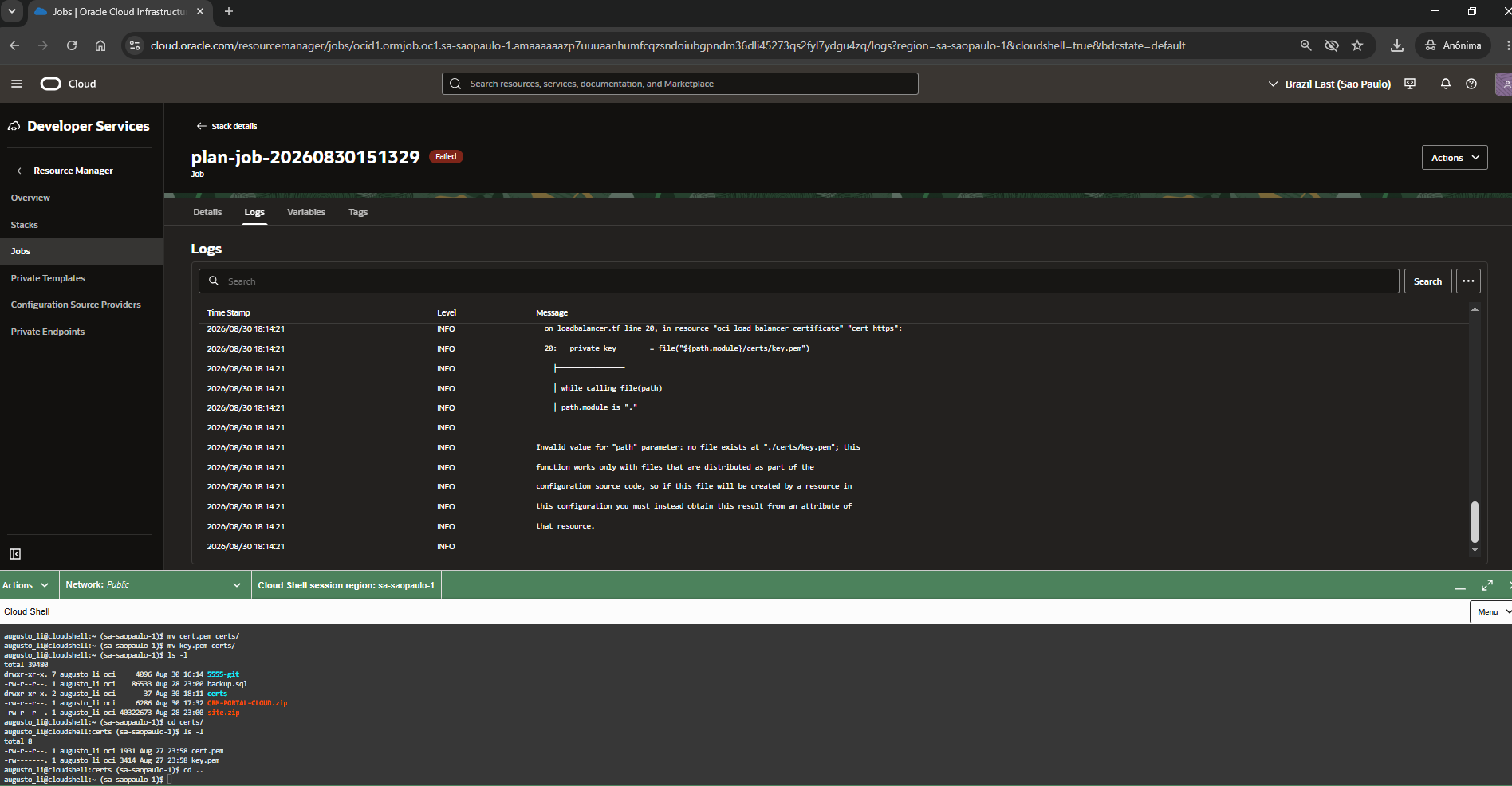This screenshot has height=786, width=1512.
Task: Click the tracking protection eye icon
Action: pos(1332,45)
